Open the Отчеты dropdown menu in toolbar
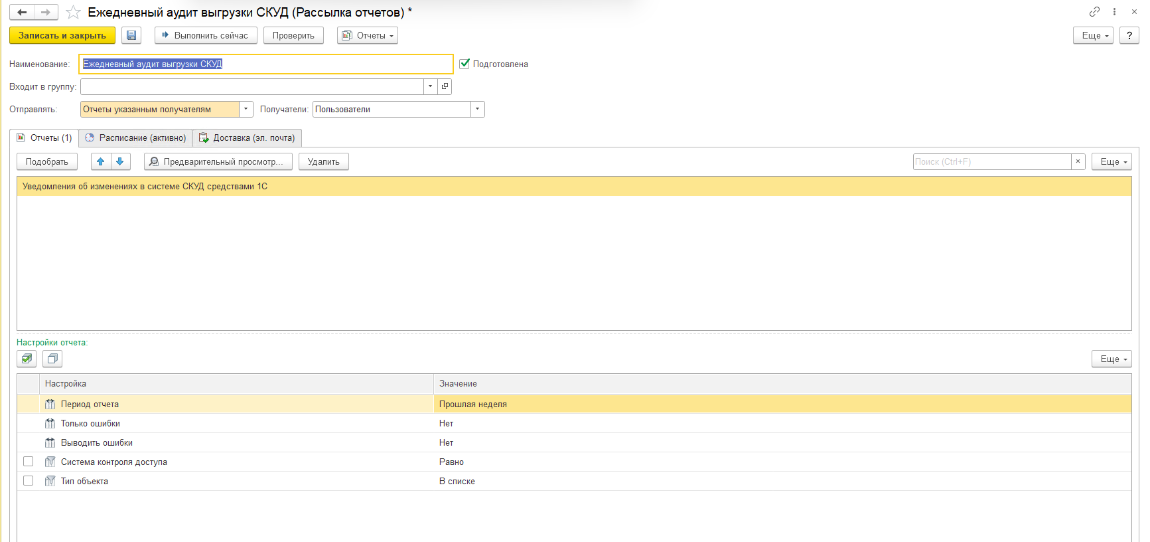 click(x=367, y=35)
